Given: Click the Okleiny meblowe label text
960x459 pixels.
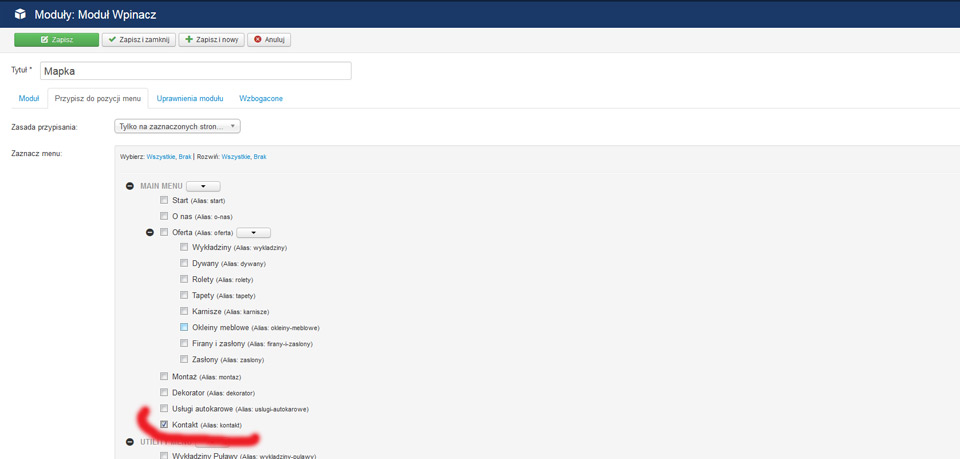Looking at the screenshot, I should tap(222, 327).
